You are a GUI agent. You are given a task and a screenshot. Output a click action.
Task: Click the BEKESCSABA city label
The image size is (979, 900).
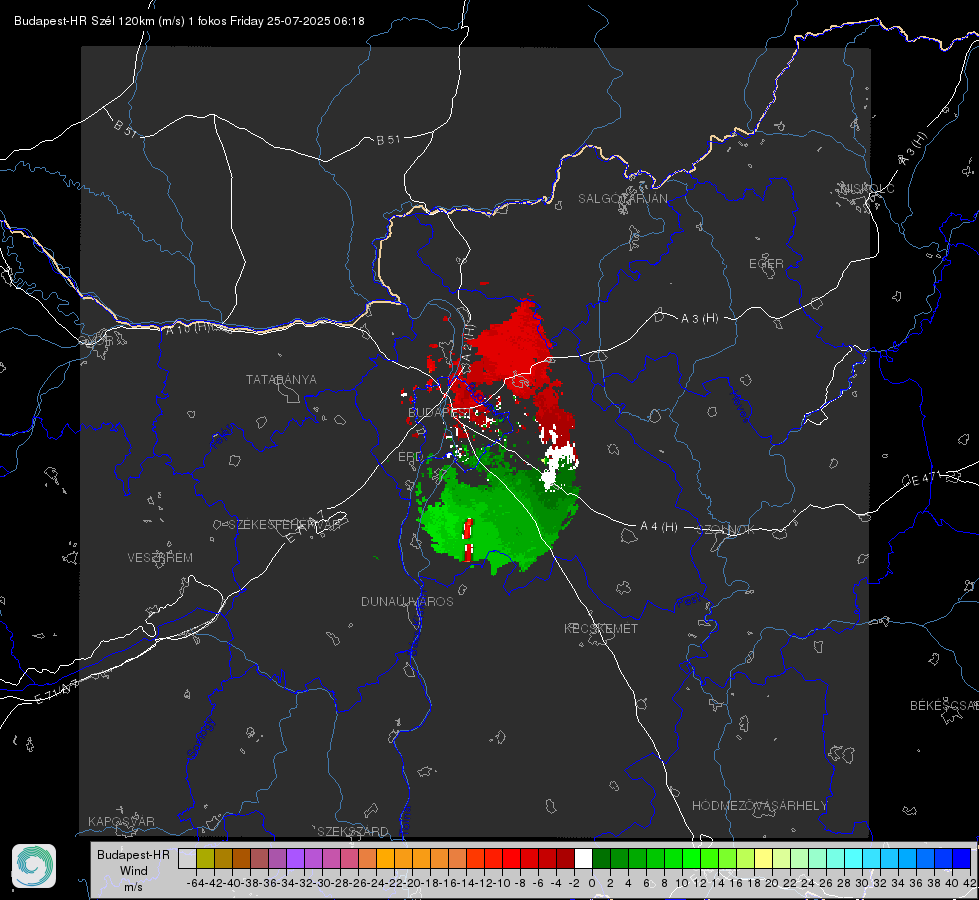pyautogui.click(x=943, y=705)
